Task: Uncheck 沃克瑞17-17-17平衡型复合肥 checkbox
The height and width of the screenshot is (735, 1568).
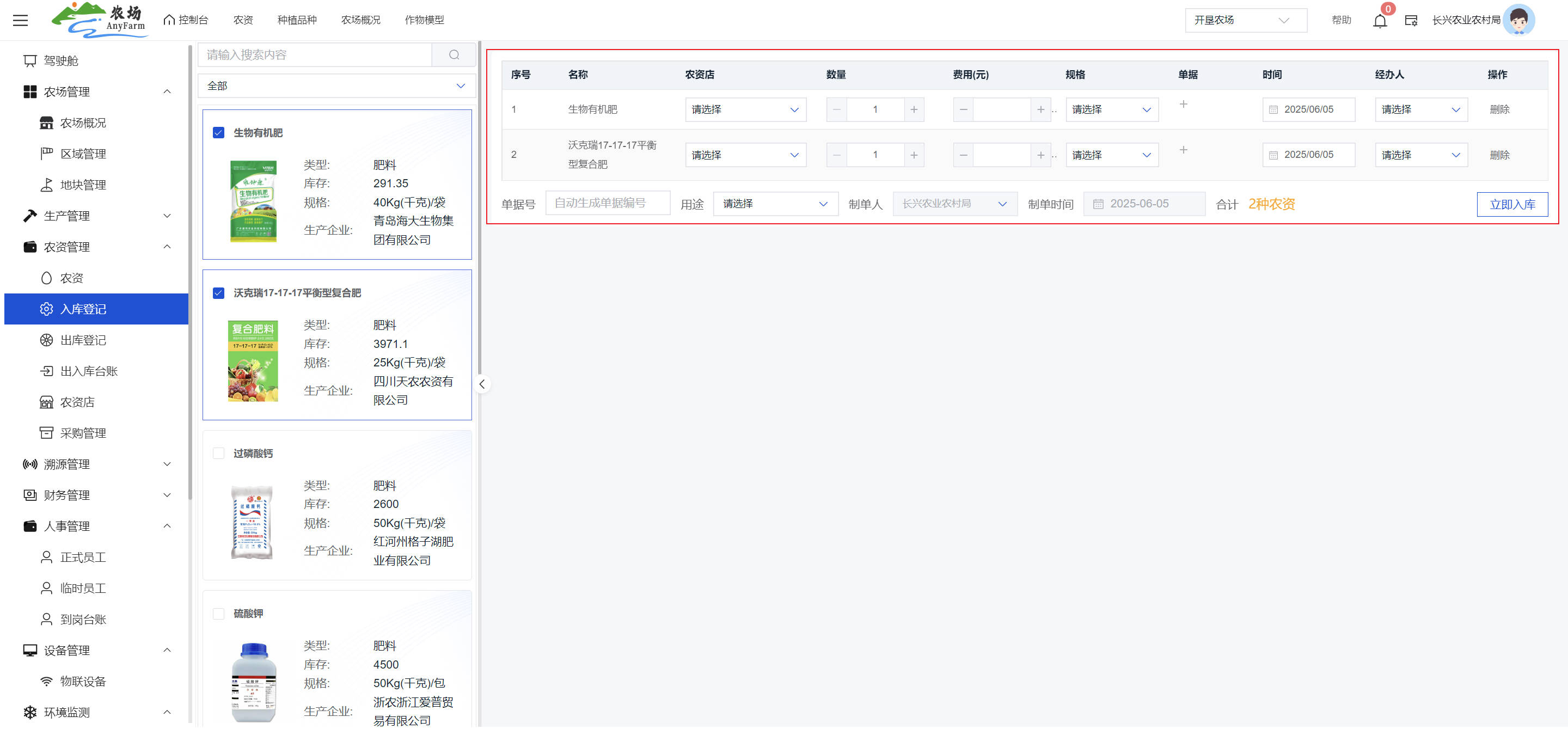Action: coord(218,293)
